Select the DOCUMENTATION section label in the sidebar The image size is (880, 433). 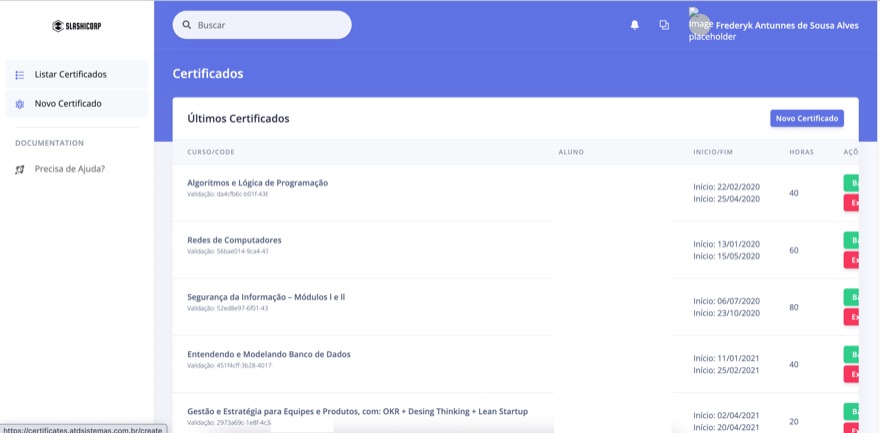pyautogui.click(x=49, y=143)
